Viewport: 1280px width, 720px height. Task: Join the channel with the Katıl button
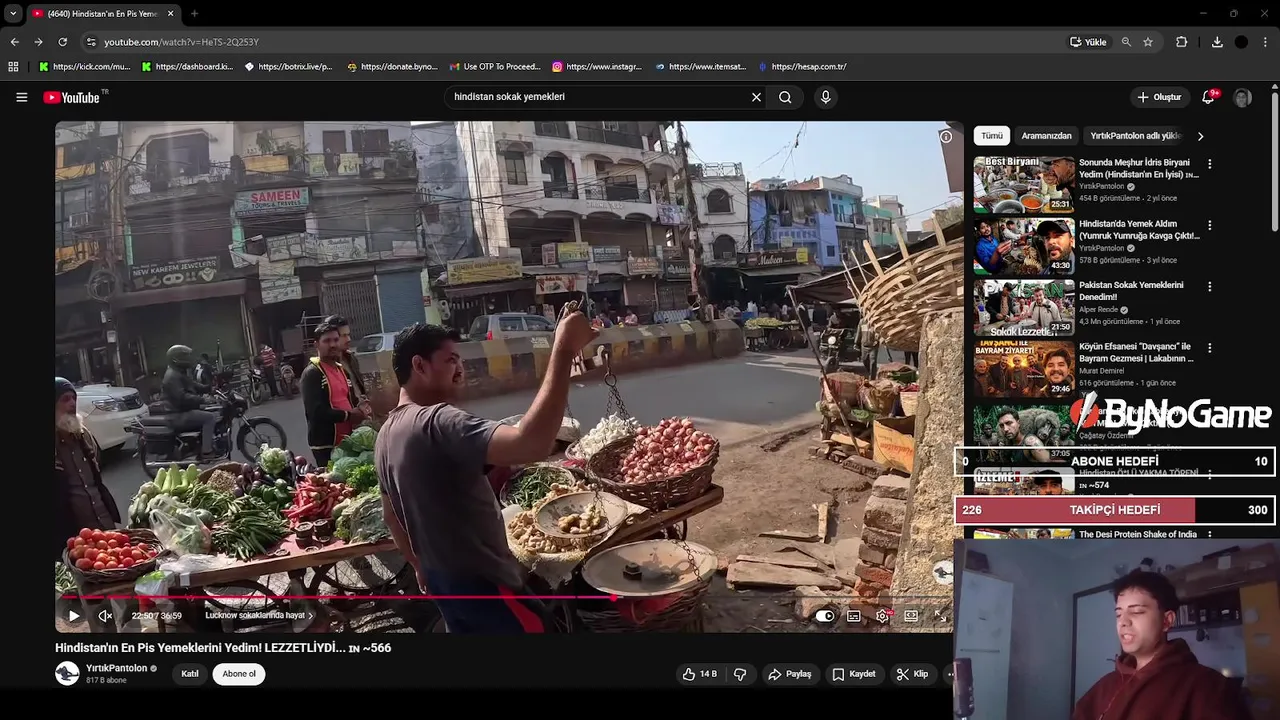pos(190,674)
